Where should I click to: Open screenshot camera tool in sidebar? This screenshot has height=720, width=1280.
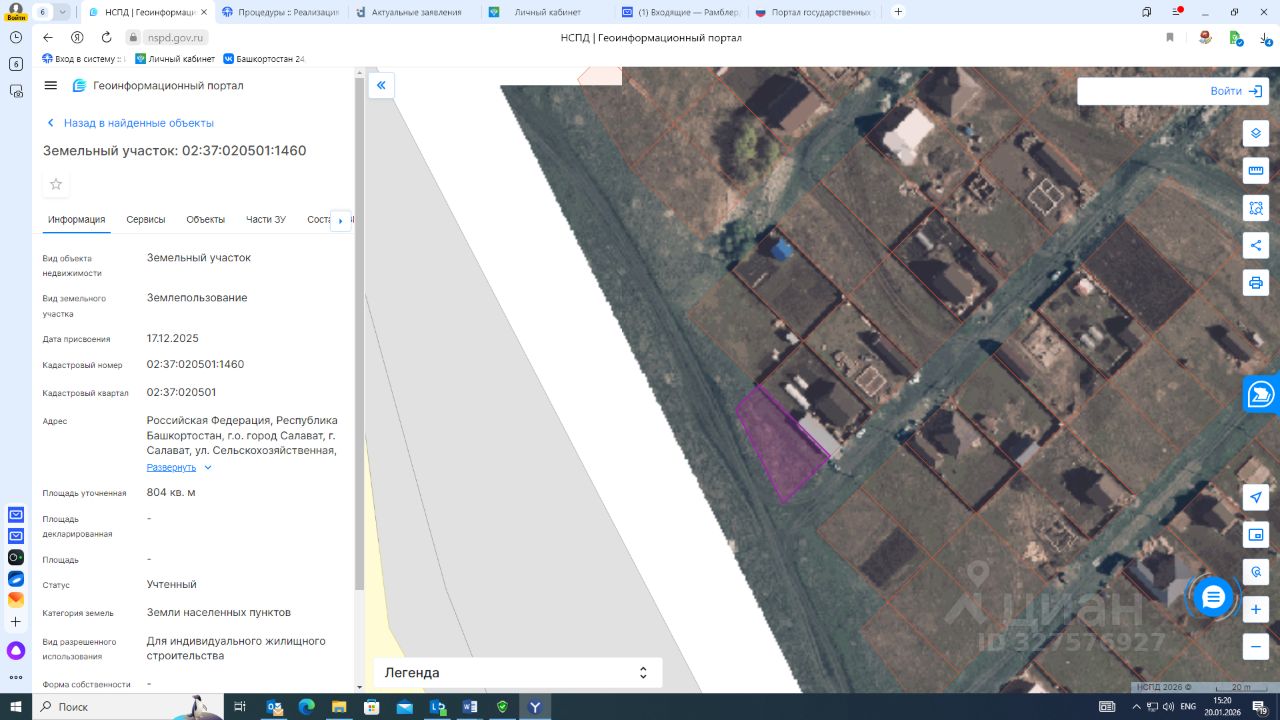[16, 91]
